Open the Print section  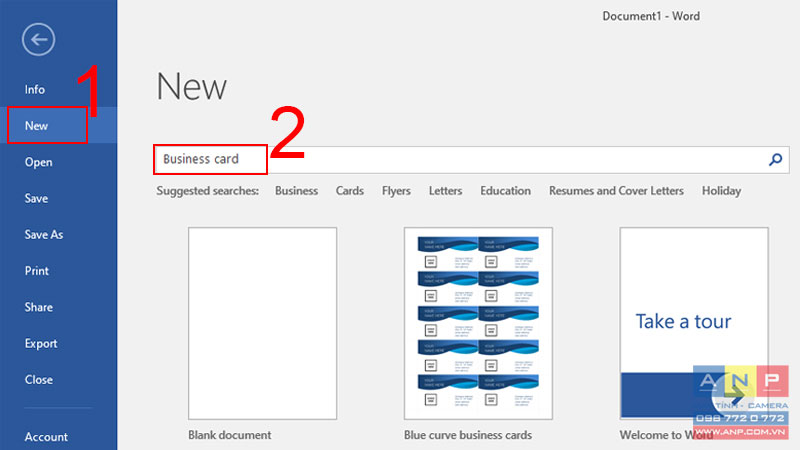[37, 271]
